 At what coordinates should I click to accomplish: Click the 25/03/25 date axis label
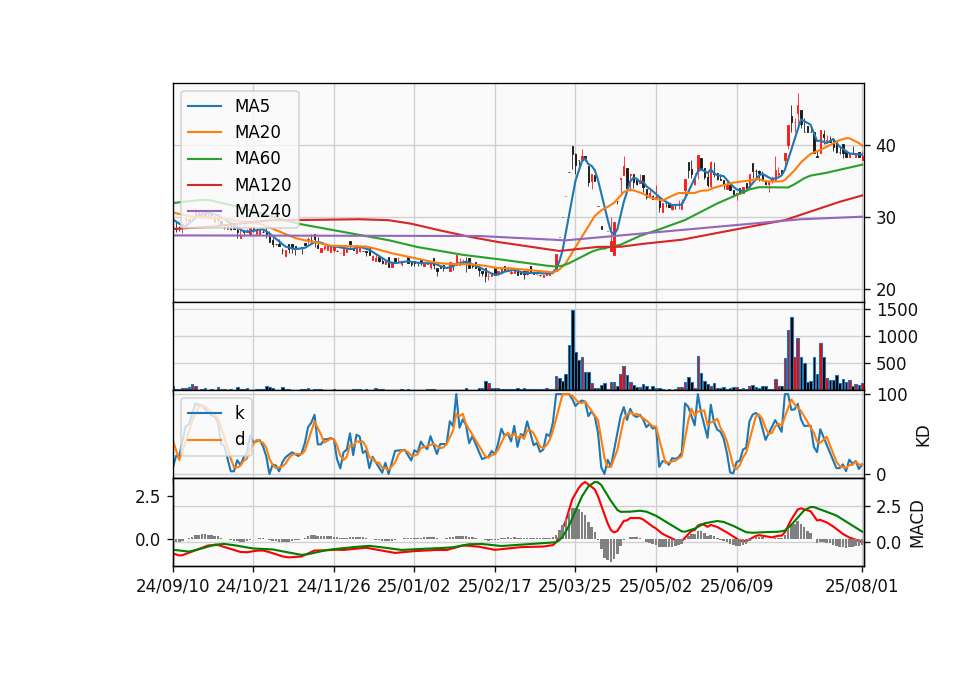tap(575, 586)
